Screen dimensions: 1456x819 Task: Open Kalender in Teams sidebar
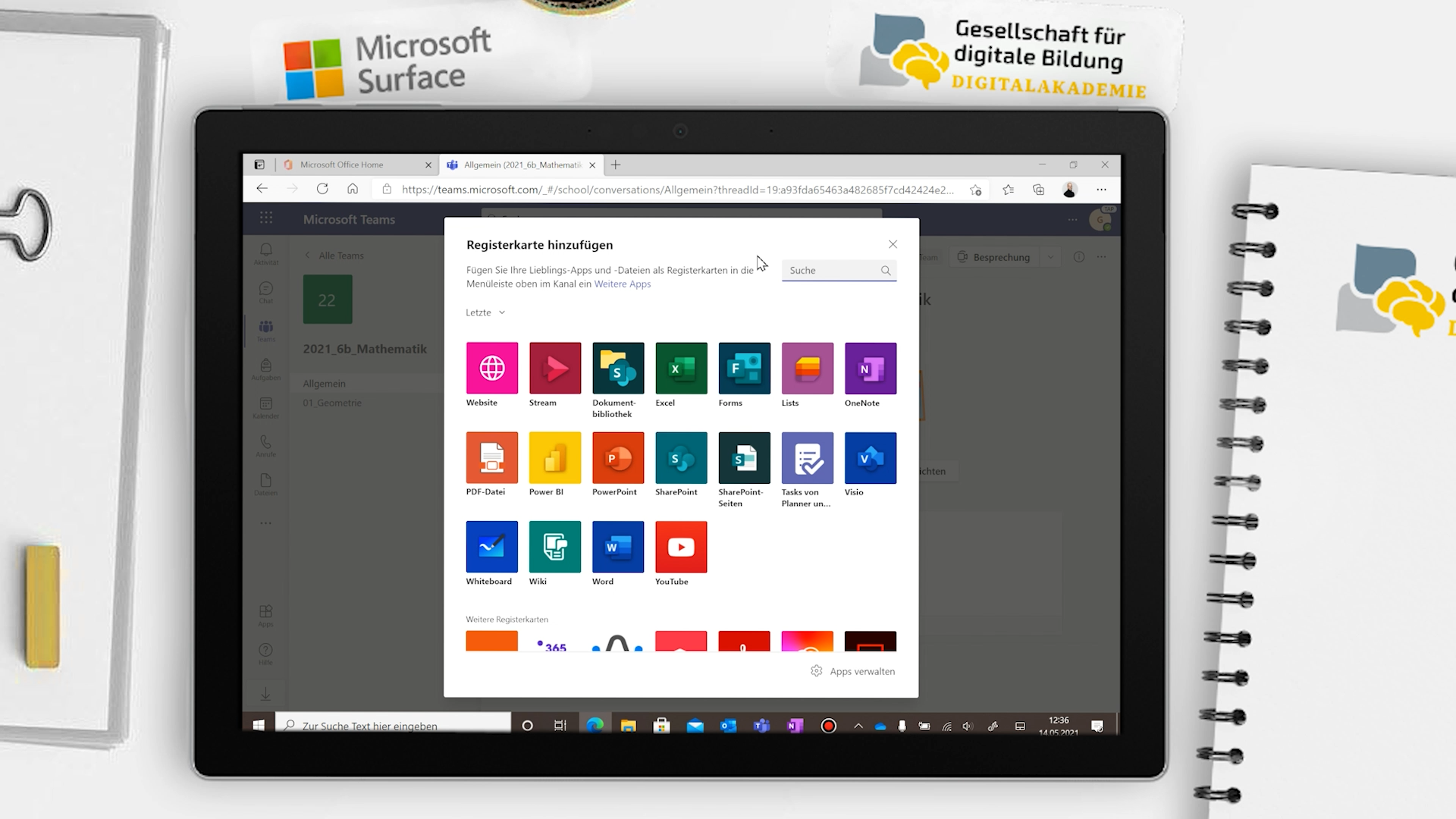click(265, 408)
